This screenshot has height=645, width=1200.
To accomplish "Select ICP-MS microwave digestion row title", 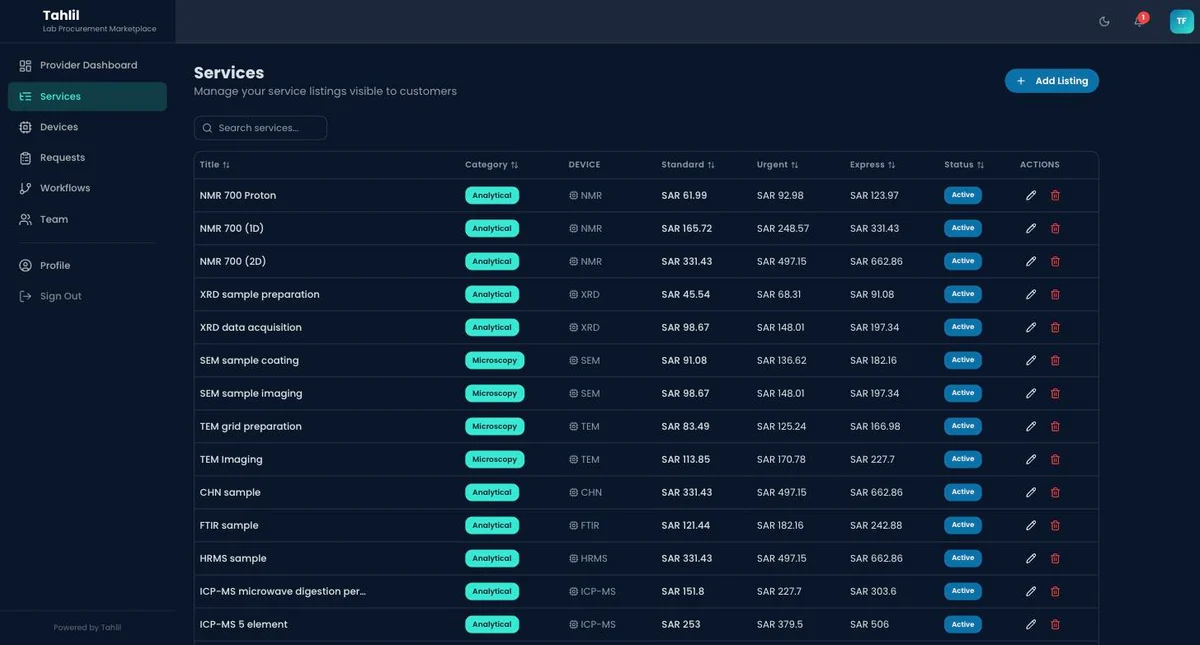I will pyautogui.click(x=283, y=591).
